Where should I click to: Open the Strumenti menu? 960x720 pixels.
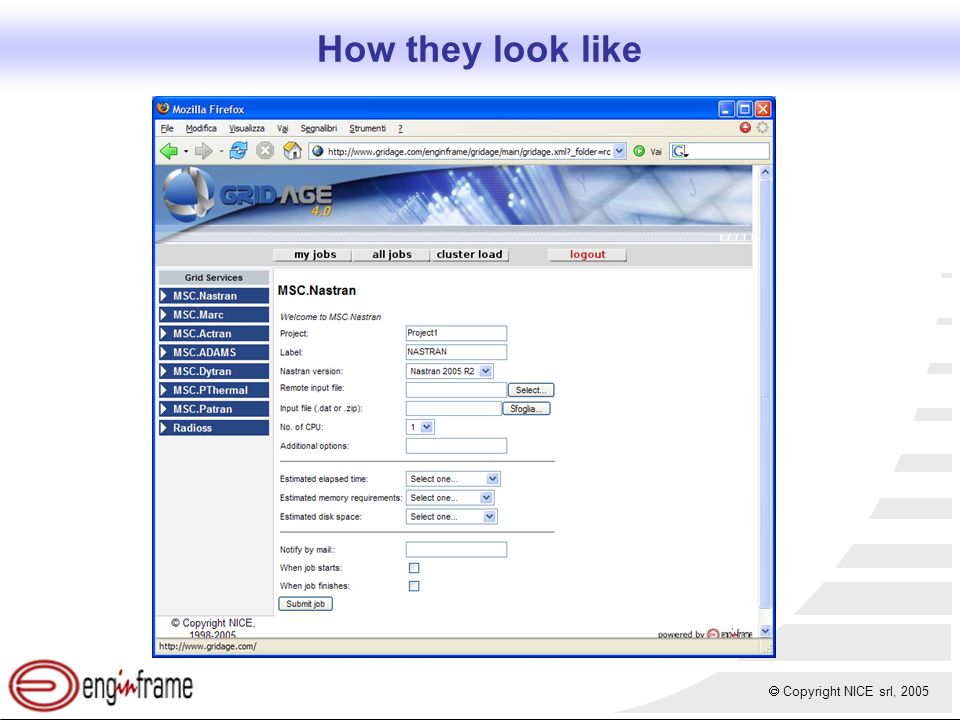tap(367, 128)
